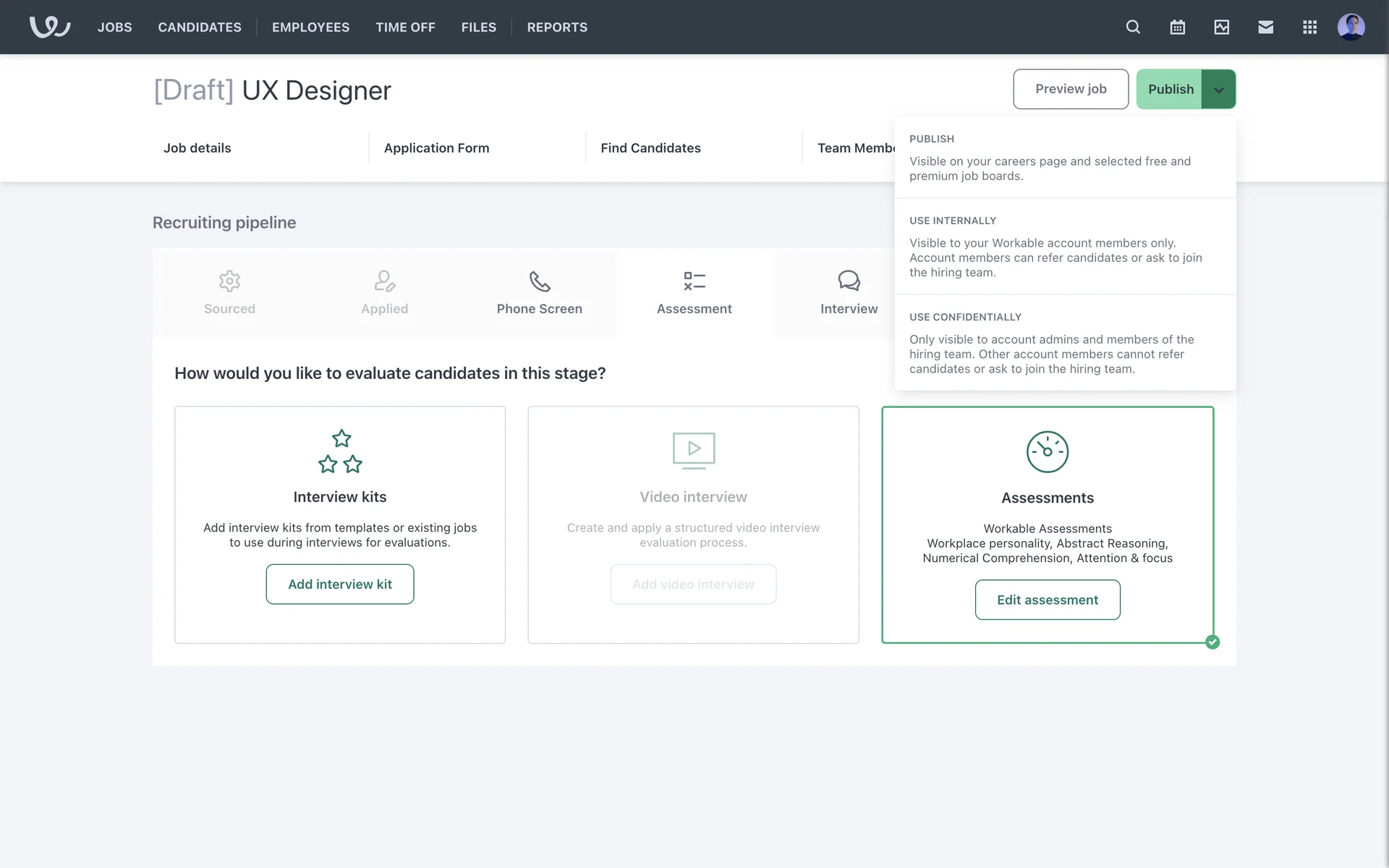Open the mail inbox icon
Screen dimensions: 1389x868
[x=1265, y=27]
